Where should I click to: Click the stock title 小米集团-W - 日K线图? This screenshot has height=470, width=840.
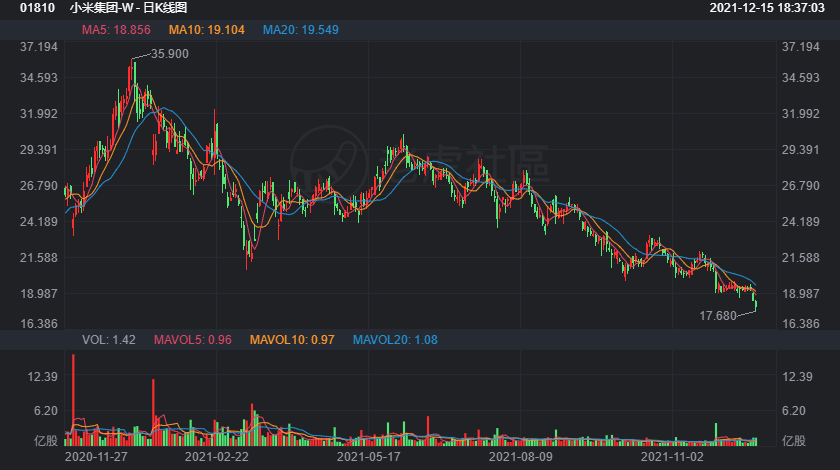point(129,8)
